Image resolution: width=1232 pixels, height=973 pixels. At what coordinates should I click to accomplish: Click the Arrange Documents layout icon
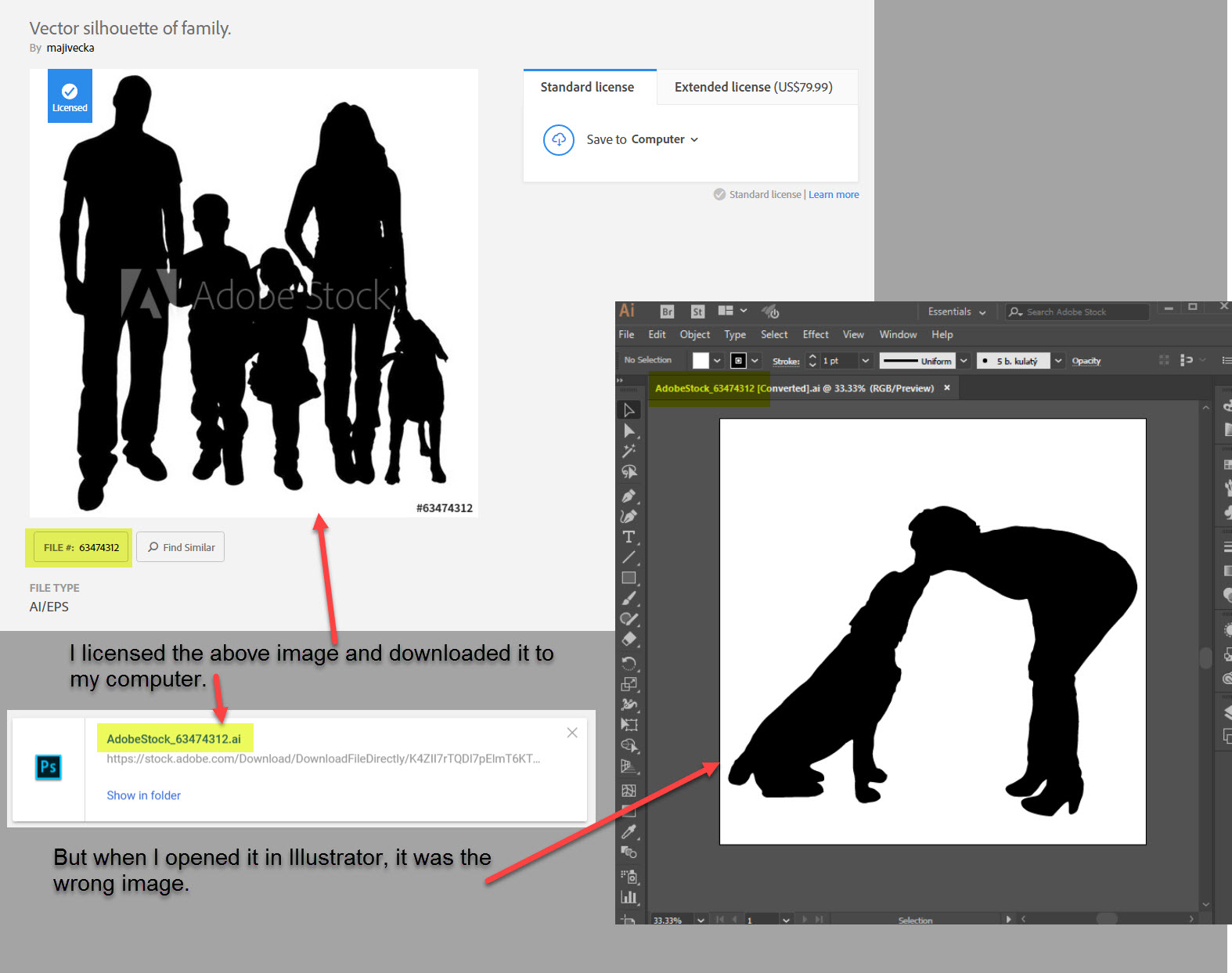726,311
